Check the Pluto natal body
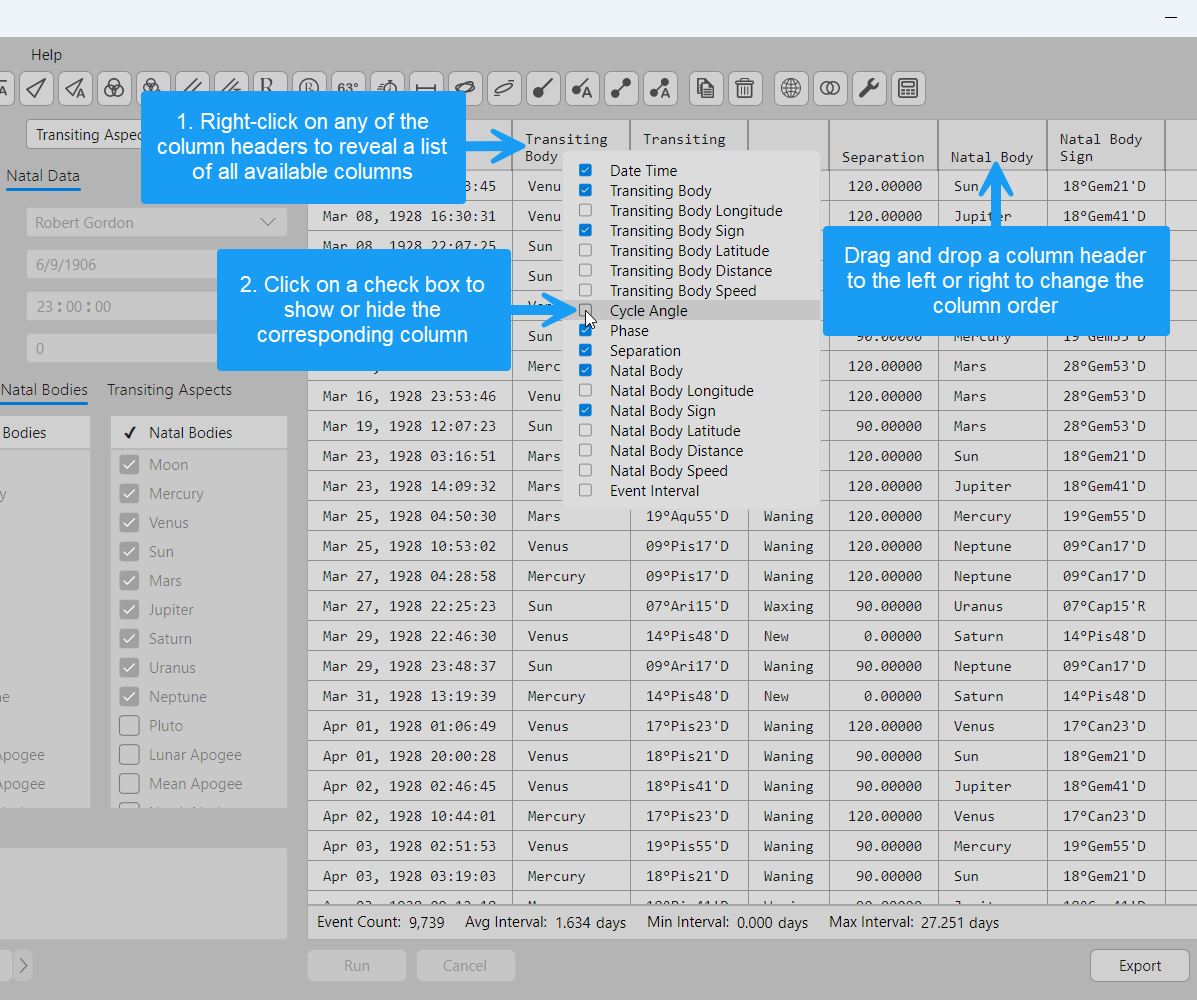 [129, 725]
